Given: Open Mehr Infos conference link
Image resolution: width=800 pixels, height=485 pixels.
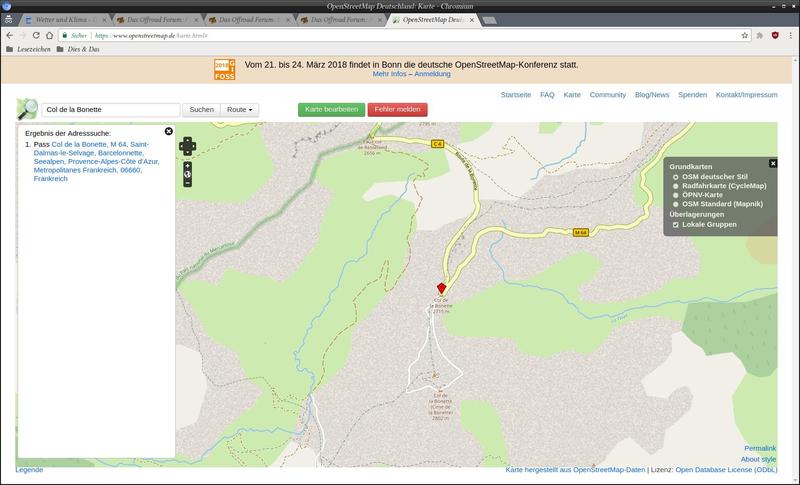Looking at the screenshot, I should point(389,74).
